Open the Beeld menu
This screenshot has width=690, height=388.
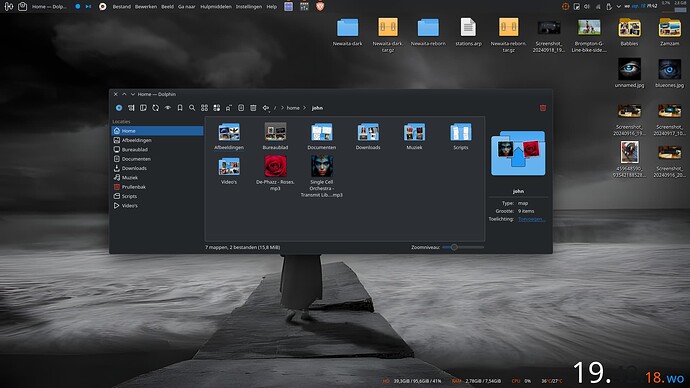[167, 7]
